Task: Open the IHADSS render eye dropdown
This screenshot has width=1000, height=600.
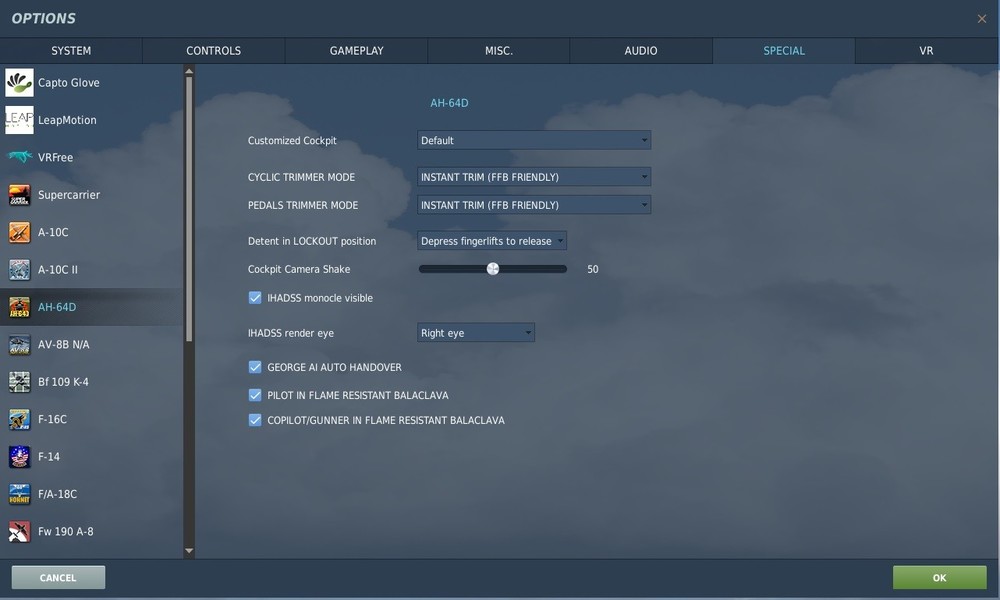Action: click(476, 333)
